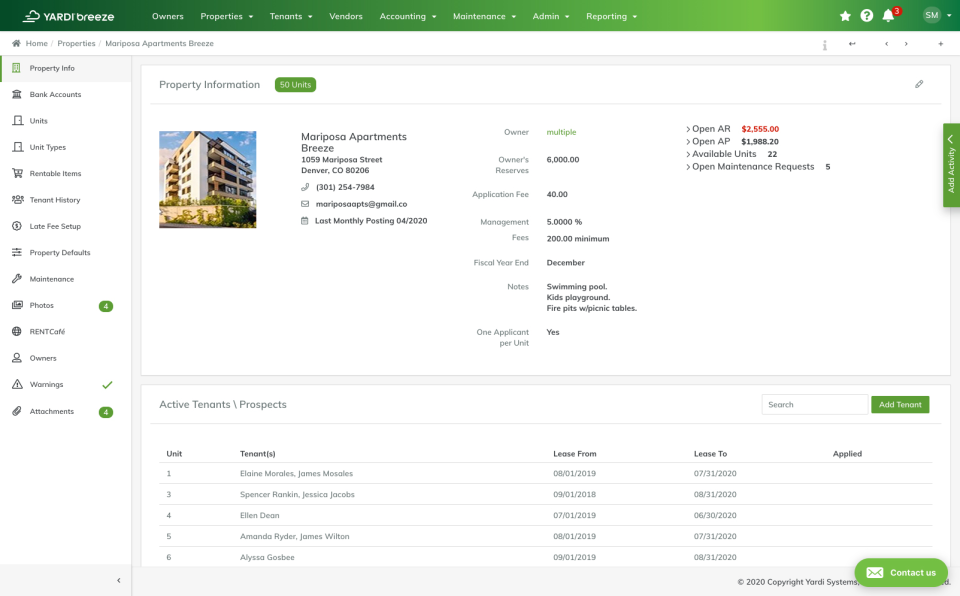Open help question mark icon

pos(866,16)
